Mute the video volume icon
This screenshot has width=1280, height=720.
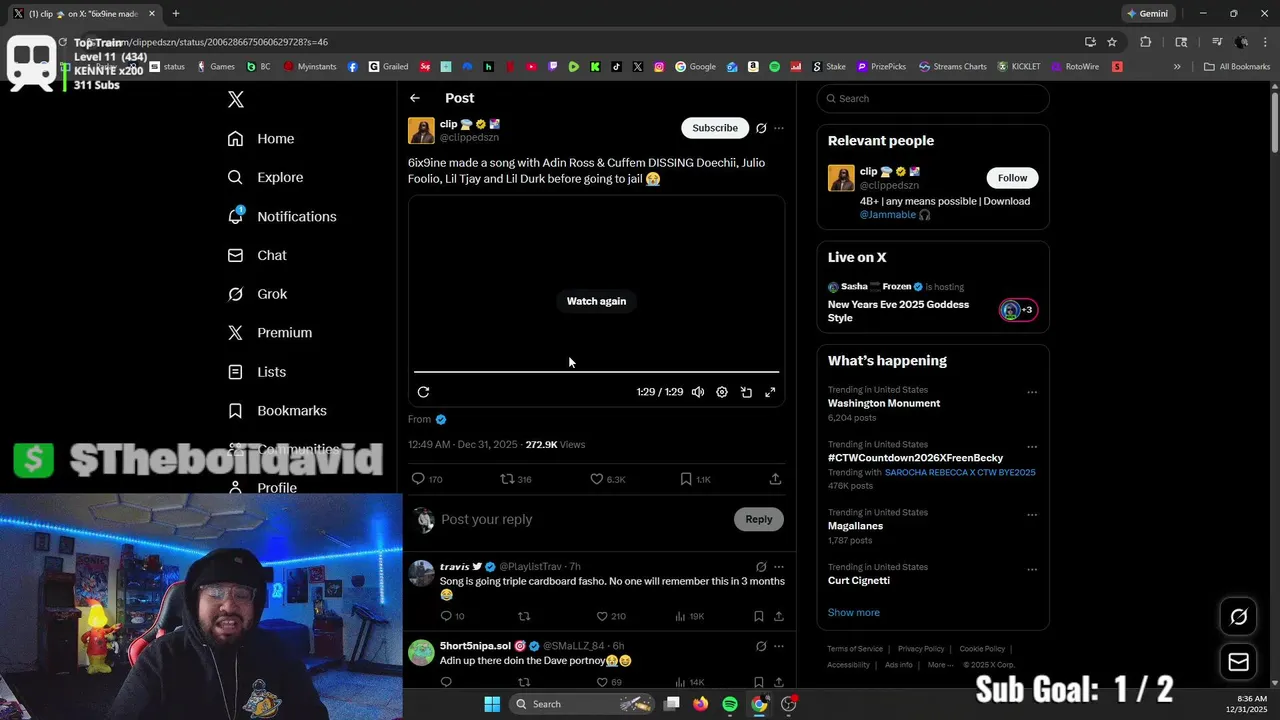pyautogui.click(x=698, y=392)
